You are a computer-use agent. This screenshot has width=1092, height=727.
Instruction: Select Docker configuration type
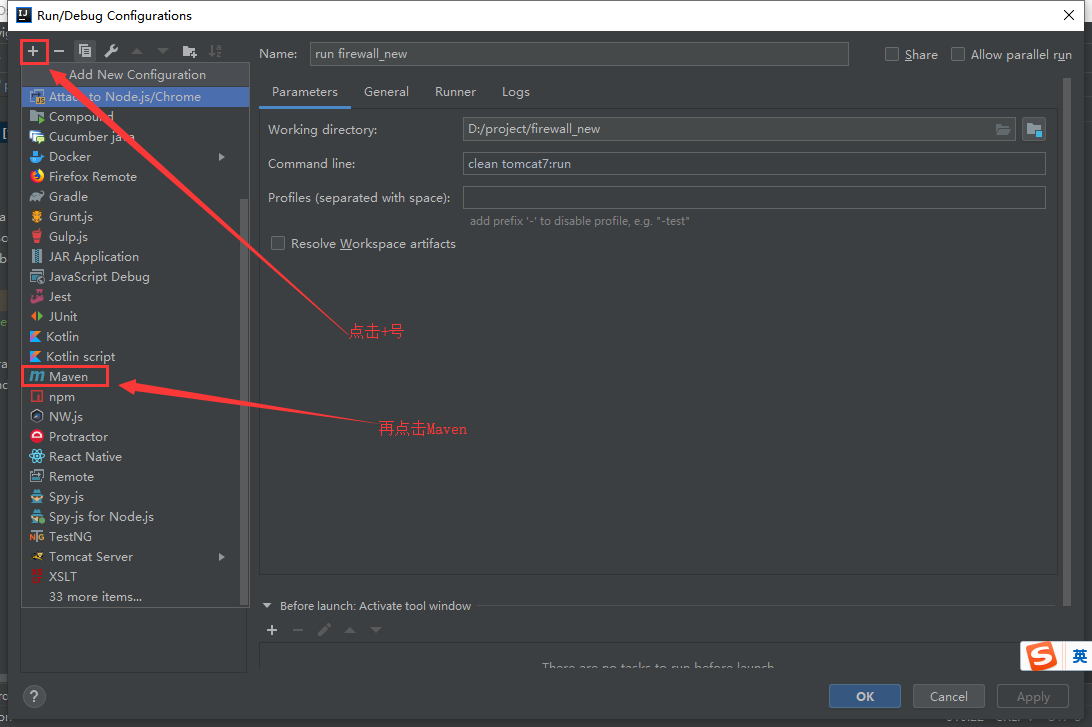tap(135, 157)
